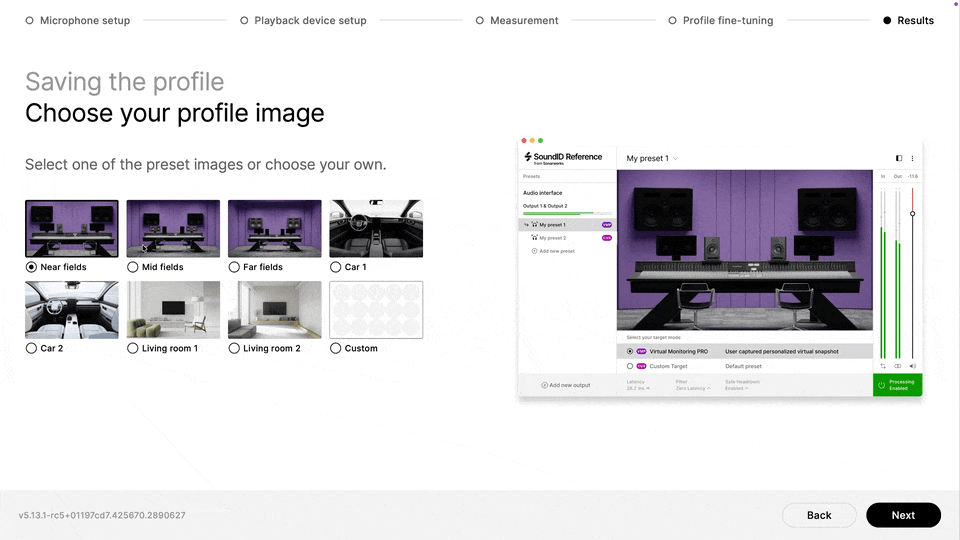Viewport: 960px width, 540px height.
Task: Go to the Next step
Action: pos(903,515)
